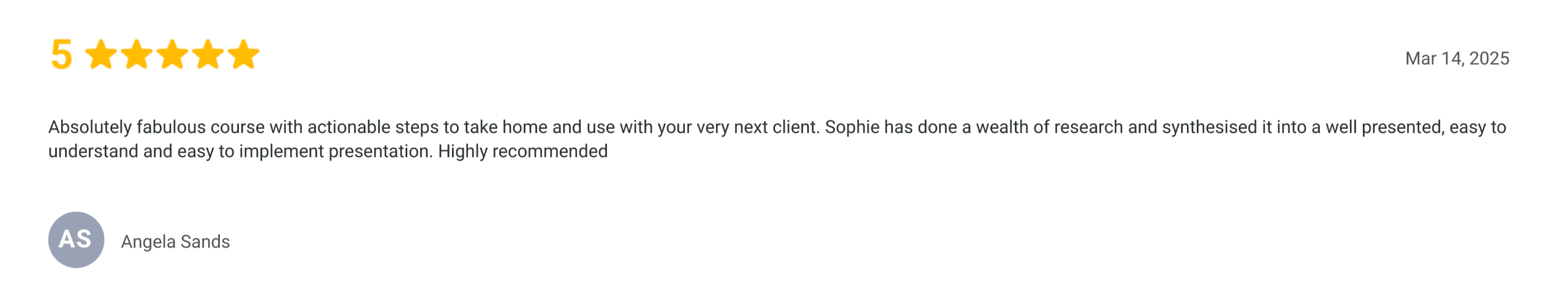The width and height of the screenshot is (1568, 298).
Task: Click the third (middle) rating star
Action: tap(172, 55)
